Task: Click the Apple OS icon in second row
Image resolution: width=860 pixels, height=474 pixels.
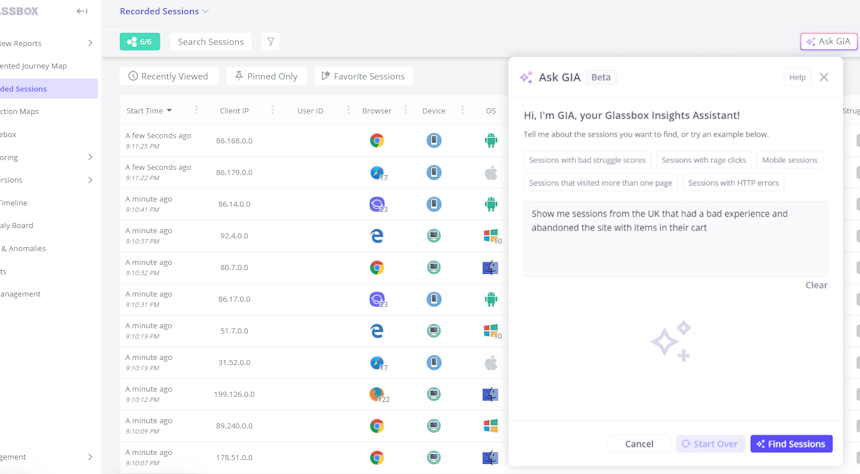Action: click(490, 173)
